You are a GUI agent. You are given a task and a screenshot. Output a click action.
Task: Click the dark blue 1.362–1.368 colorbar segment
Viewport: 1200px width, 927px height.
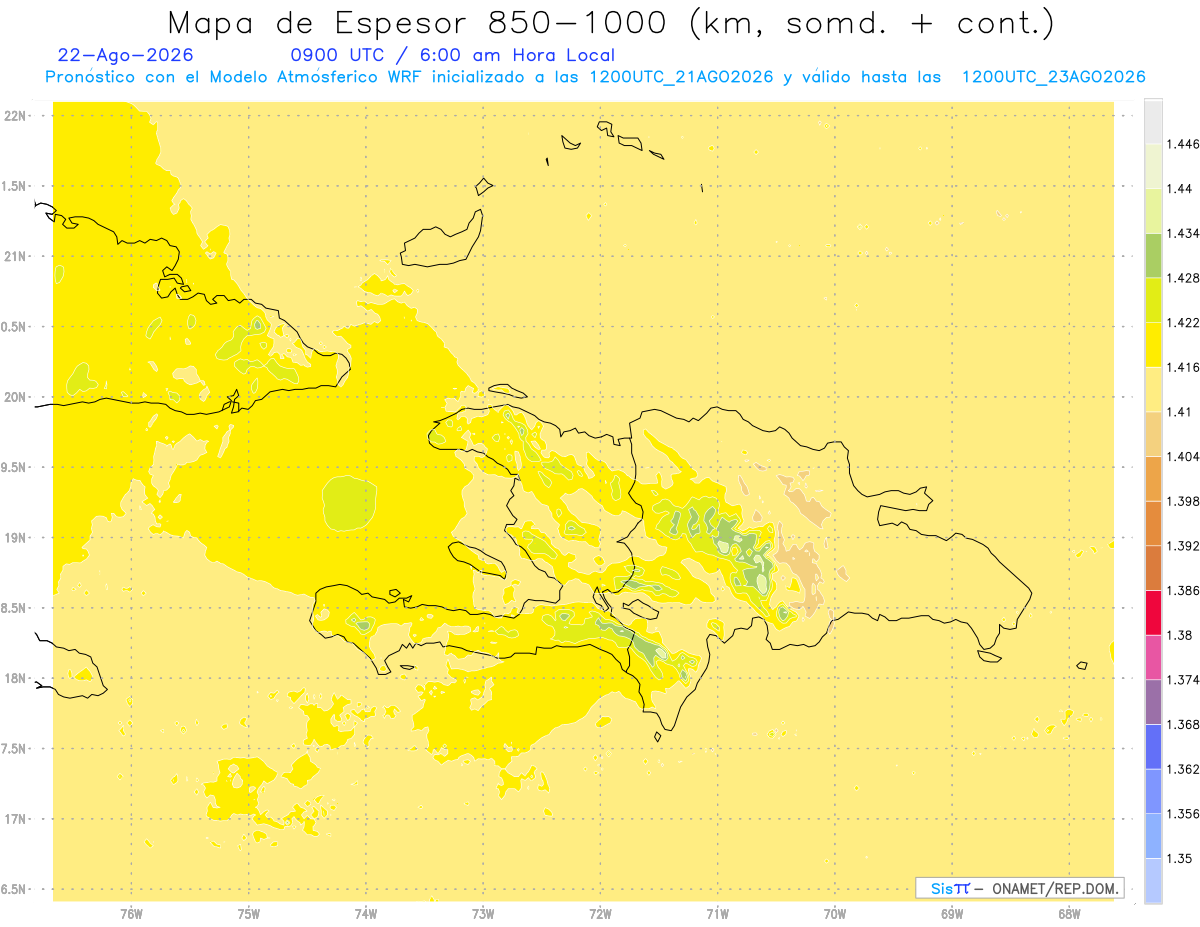pos(1153,746)
